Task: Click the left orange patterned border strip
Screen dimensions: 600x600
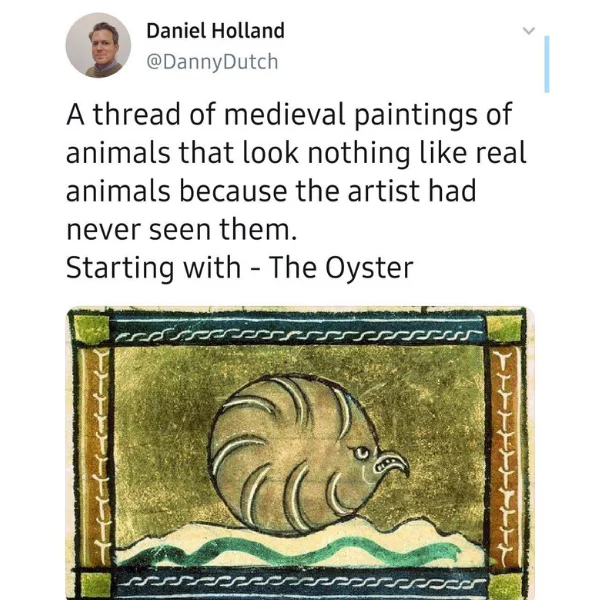Action: point(94,457)
